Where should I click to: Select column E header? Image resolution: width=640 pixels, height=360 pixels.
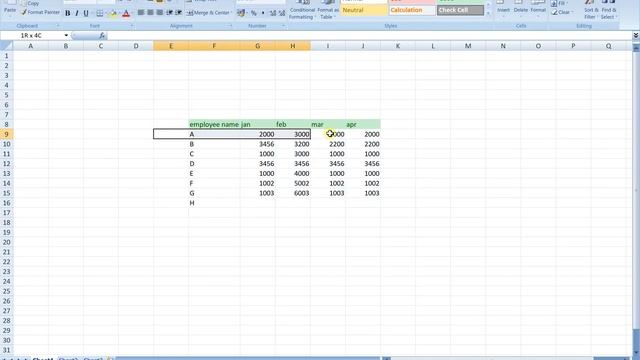point(171,46)
